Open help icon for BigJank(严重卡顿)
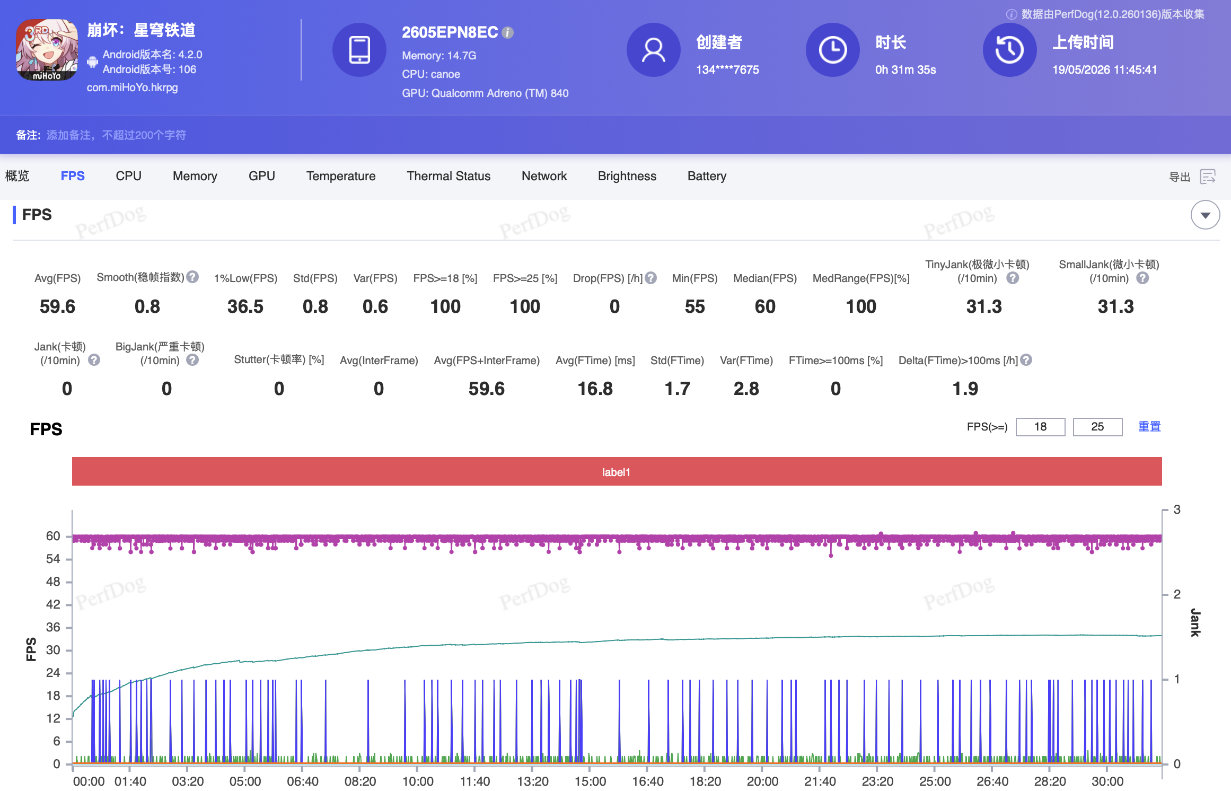Image resolution: width=1231 pixels, height=791 pixels. point(192,360)
